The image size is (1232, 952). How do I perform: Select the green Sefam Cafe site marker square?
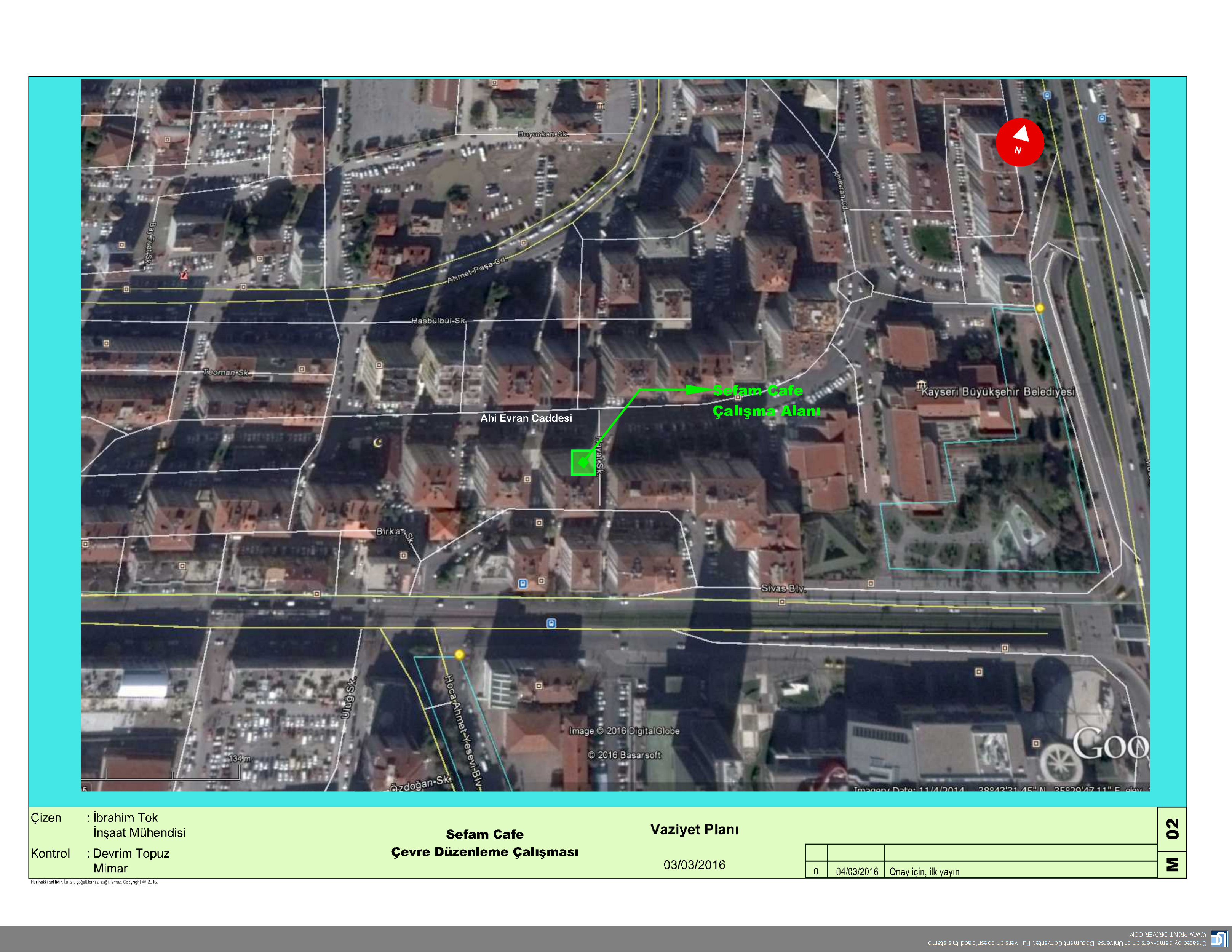[583, 462]
